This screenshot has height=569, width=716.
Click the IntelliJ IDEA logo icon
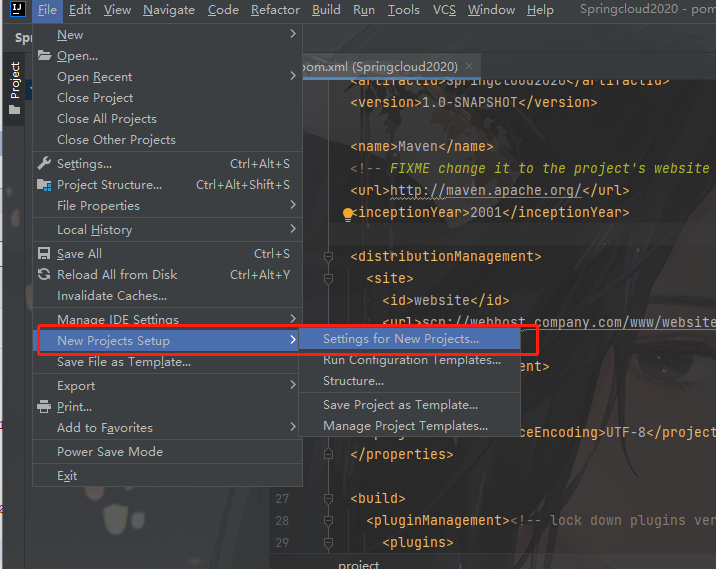pyautogui.click(x=17, y=8)
